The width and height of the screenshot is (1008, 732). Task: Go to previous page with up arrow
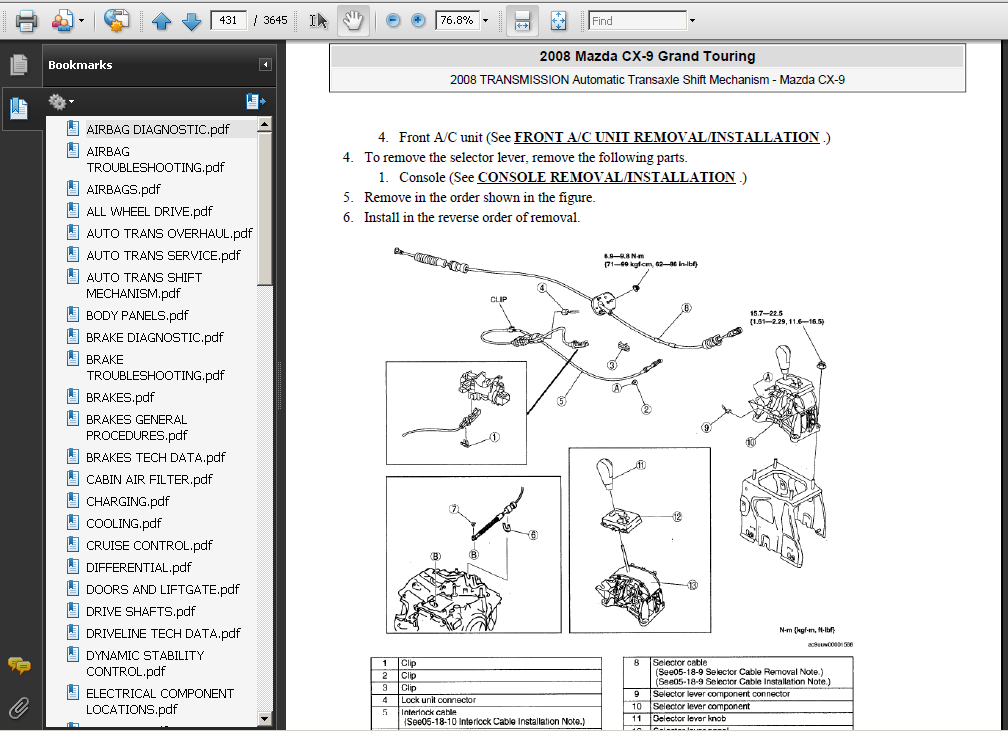[x=161, y=21]
